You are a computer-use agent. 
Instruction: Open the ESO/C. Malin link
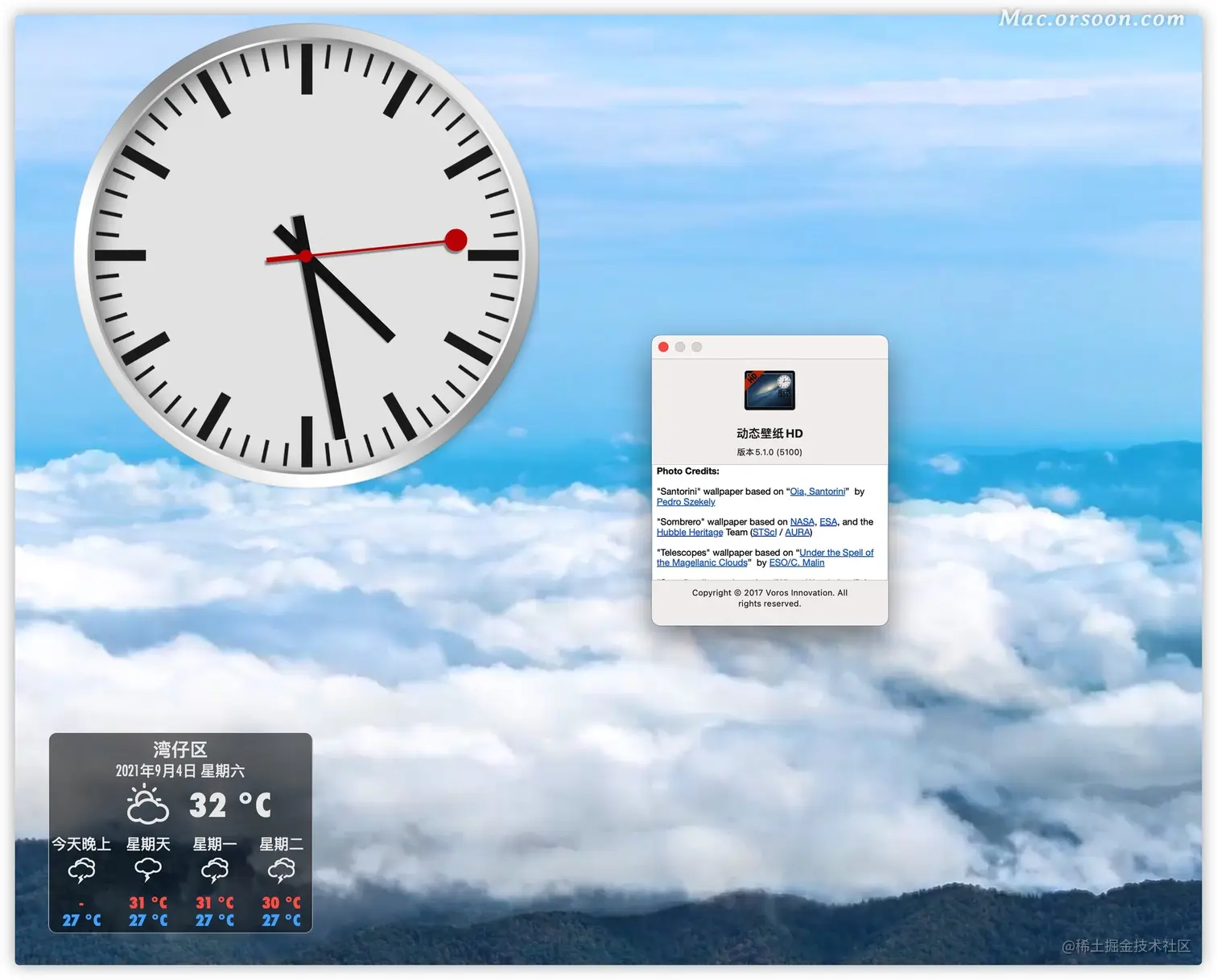coord(796,563)
